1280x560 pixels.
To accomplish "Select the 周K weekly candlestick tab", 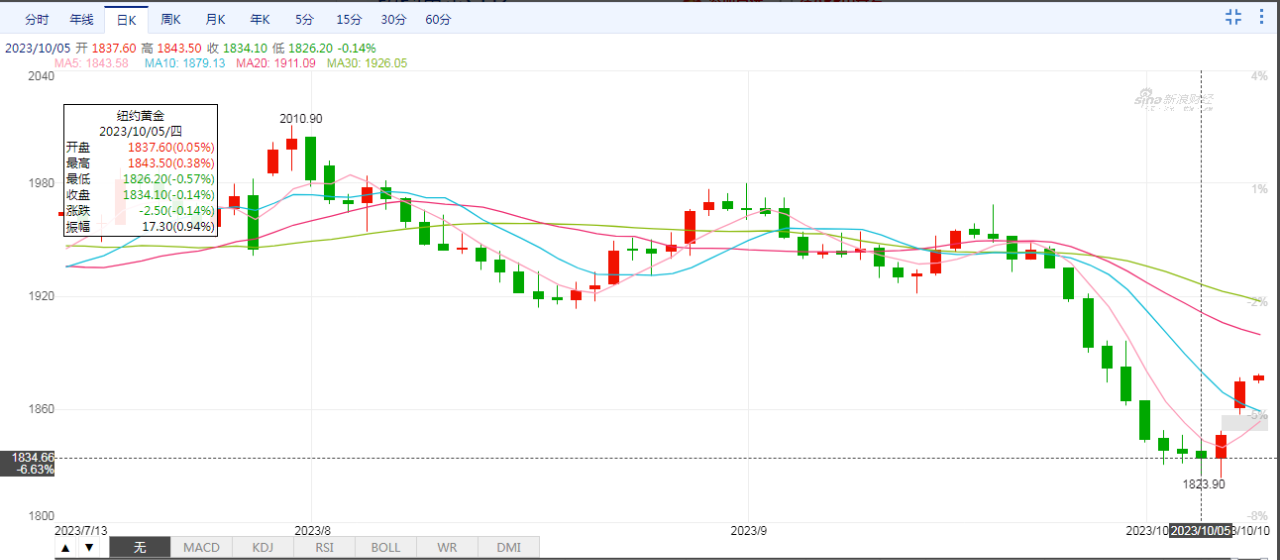I will pyautogui.click(x=171, y=19).
